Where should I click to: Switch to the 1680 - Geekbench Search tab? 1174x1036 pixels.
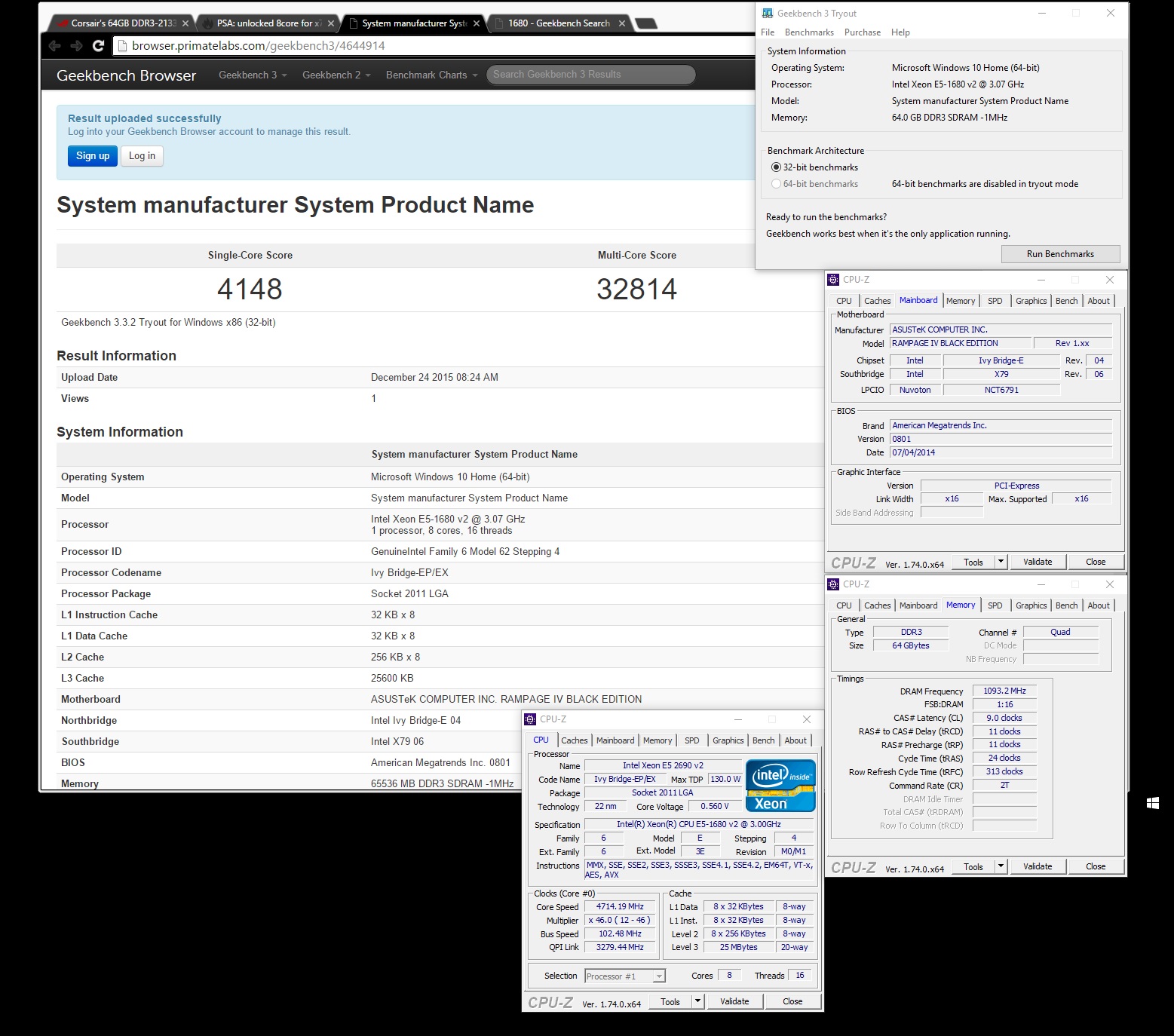(x=558, y=23)
